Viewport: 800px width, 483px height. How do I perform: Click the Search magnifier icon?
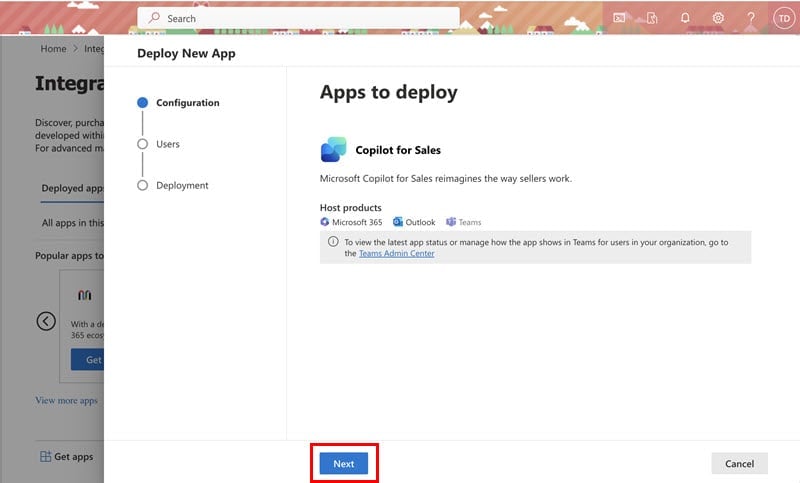(x=154, y=18)
